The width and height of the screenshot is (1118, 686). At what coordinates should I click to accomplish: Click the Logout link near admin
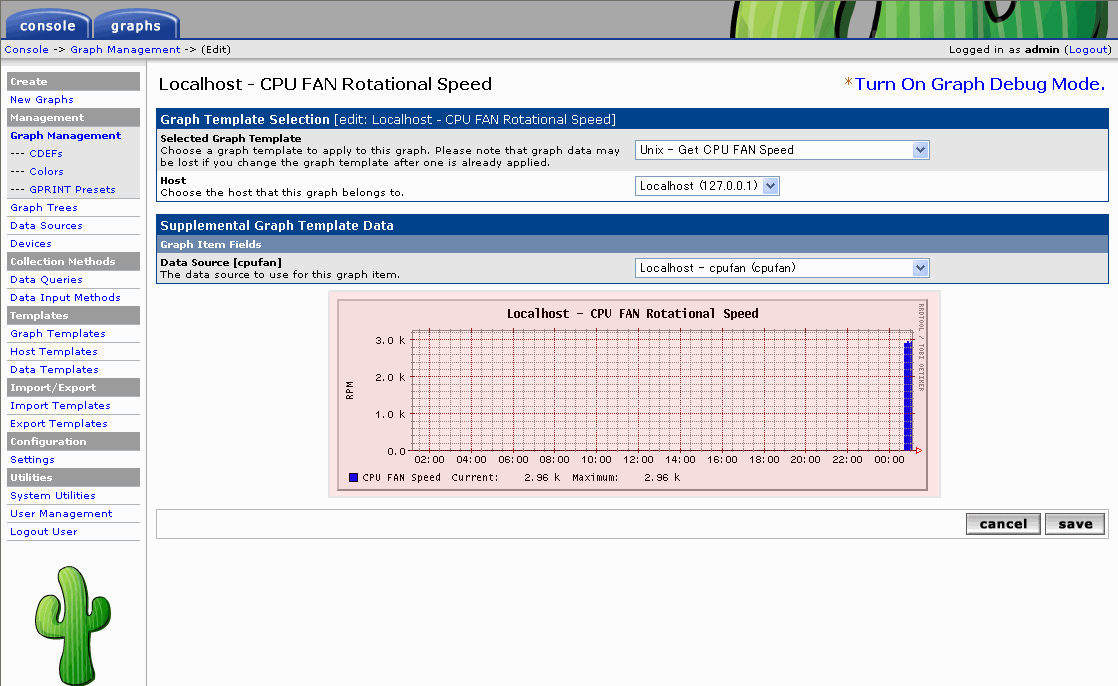(x=1087, y=49)
